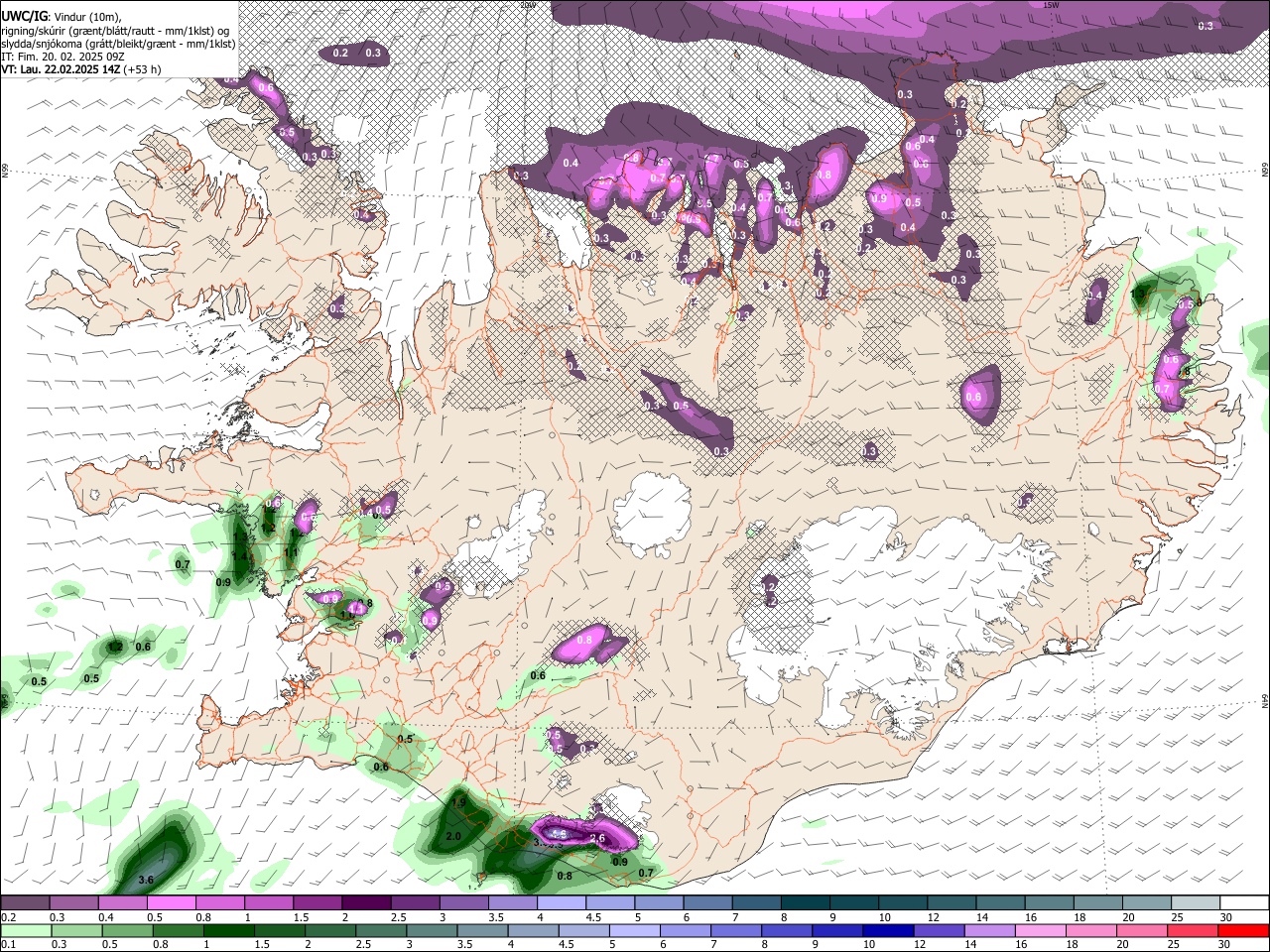Click the "slydda/snjókoma (grátt/bleikt/grænt" description line

point(118,44)
